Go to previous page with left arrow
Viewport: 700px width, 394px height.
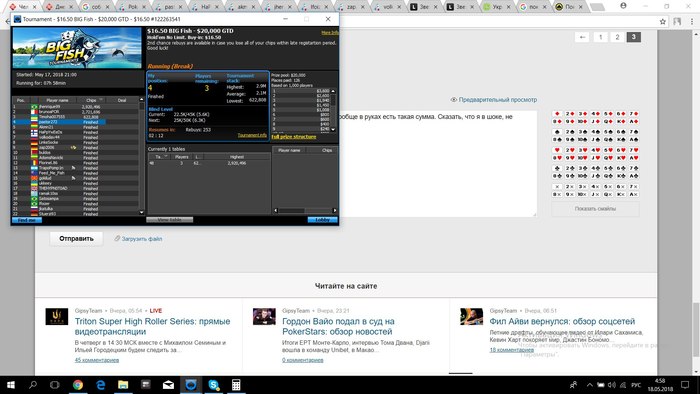582,37
